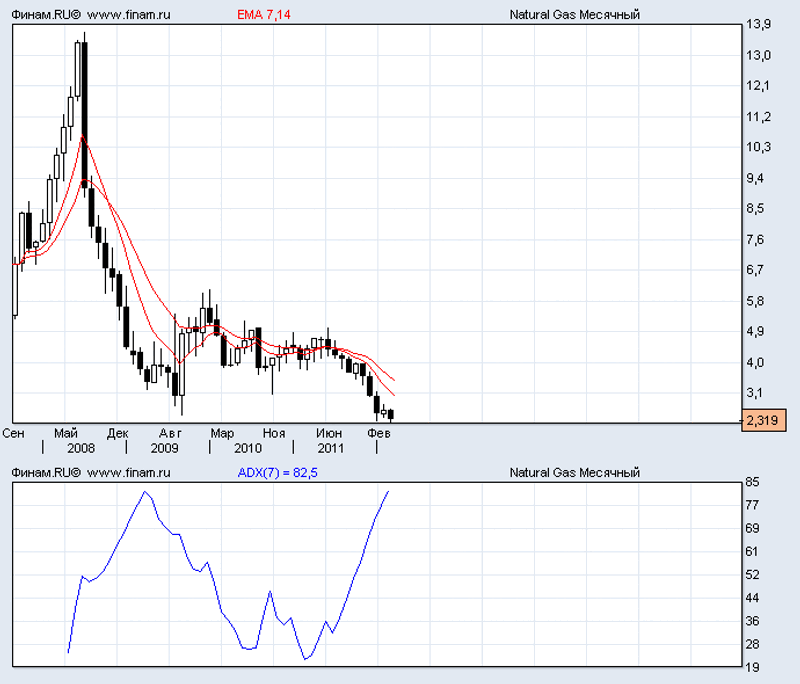800x684 pixels.
Task: Click the red EMA 7,14 legend text
Action: 264,15
